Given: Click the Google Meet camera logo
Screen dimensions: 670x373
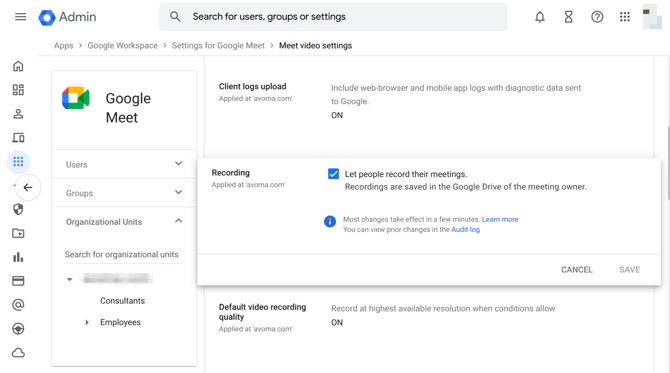Looking at the screenshot, I should tap(76, 98).
